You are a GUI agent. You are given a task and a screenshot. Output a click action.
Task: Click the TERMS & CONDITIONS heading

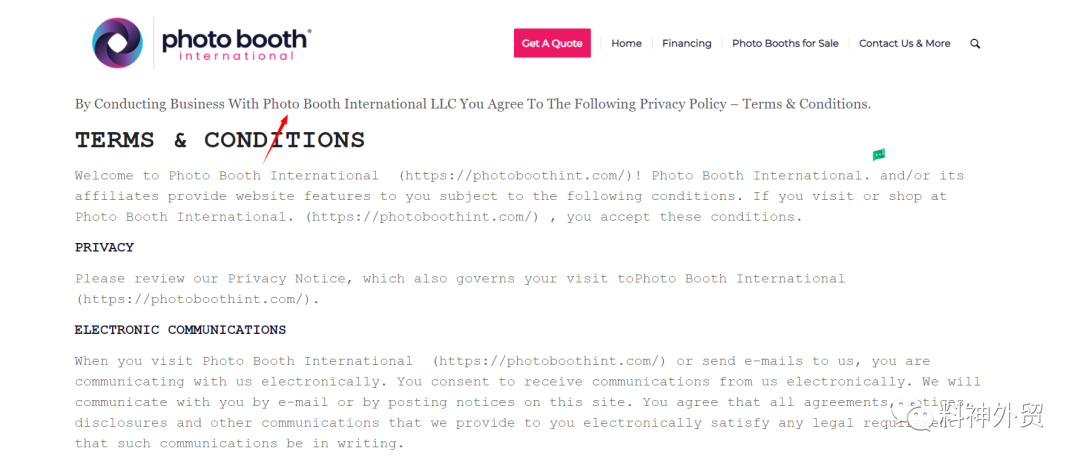(x=220, y=140)
